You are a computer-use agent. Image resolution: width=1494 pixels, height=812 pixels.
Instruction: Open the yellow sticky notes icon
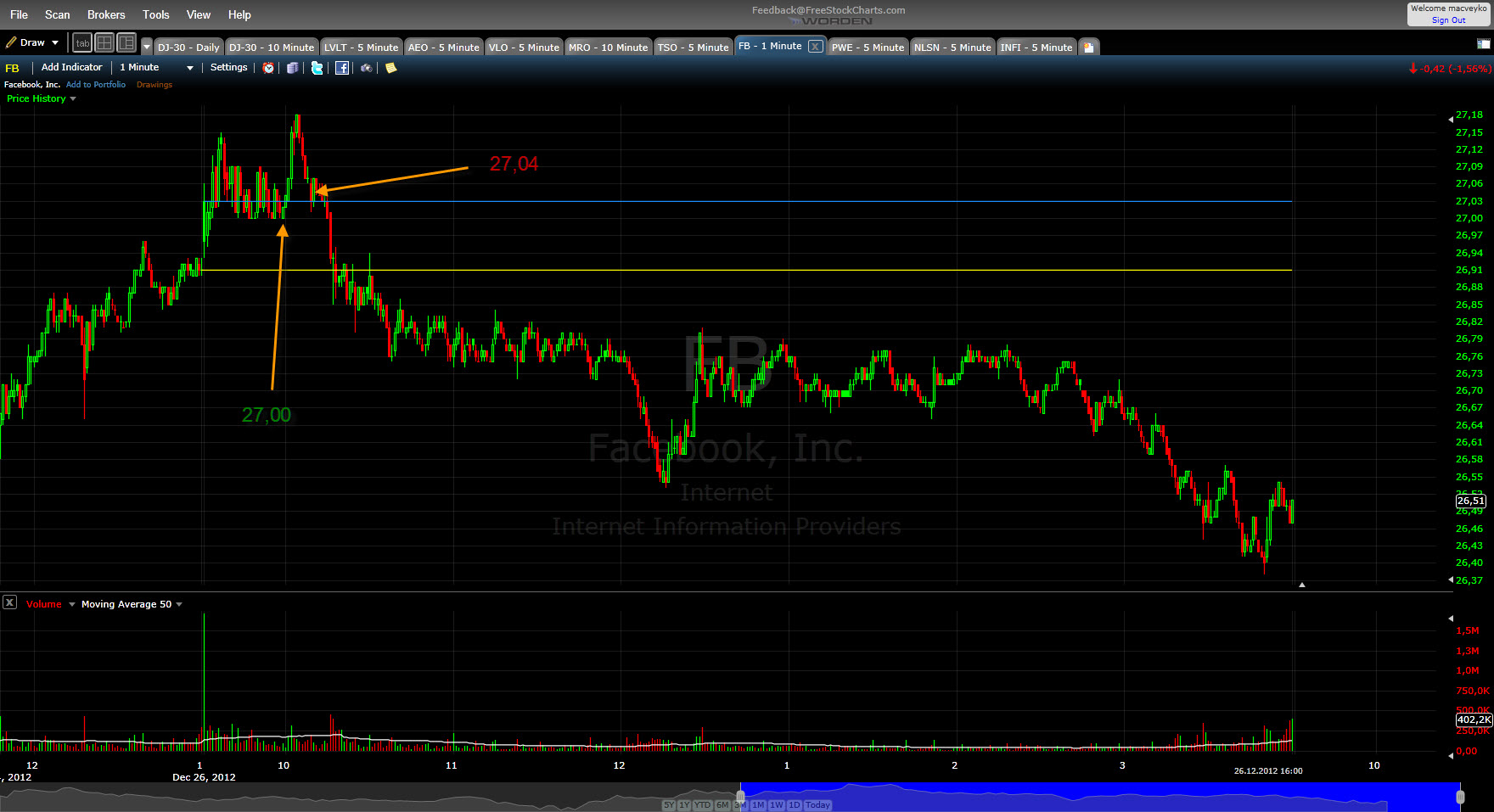click(390, 68)
